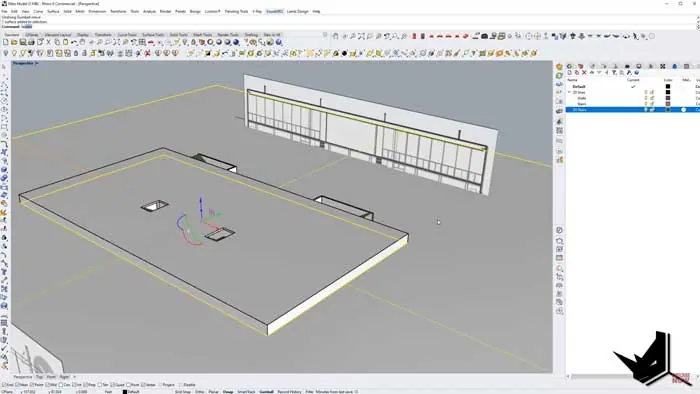Open the Surface menu

[x=53, y=11]
